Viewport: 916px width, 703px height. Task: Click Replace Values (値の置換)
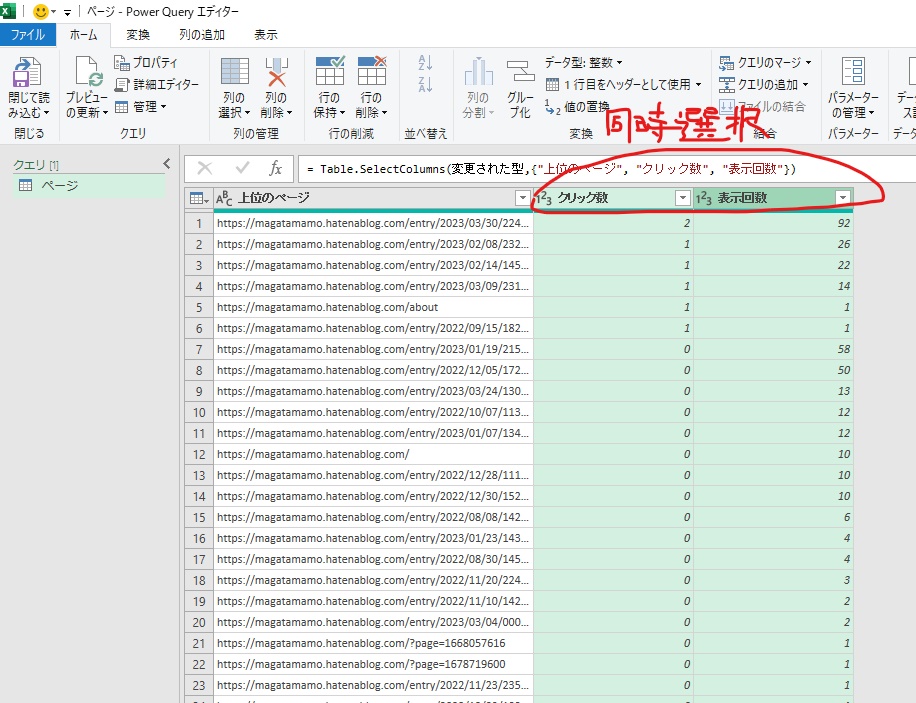(577, 106)
